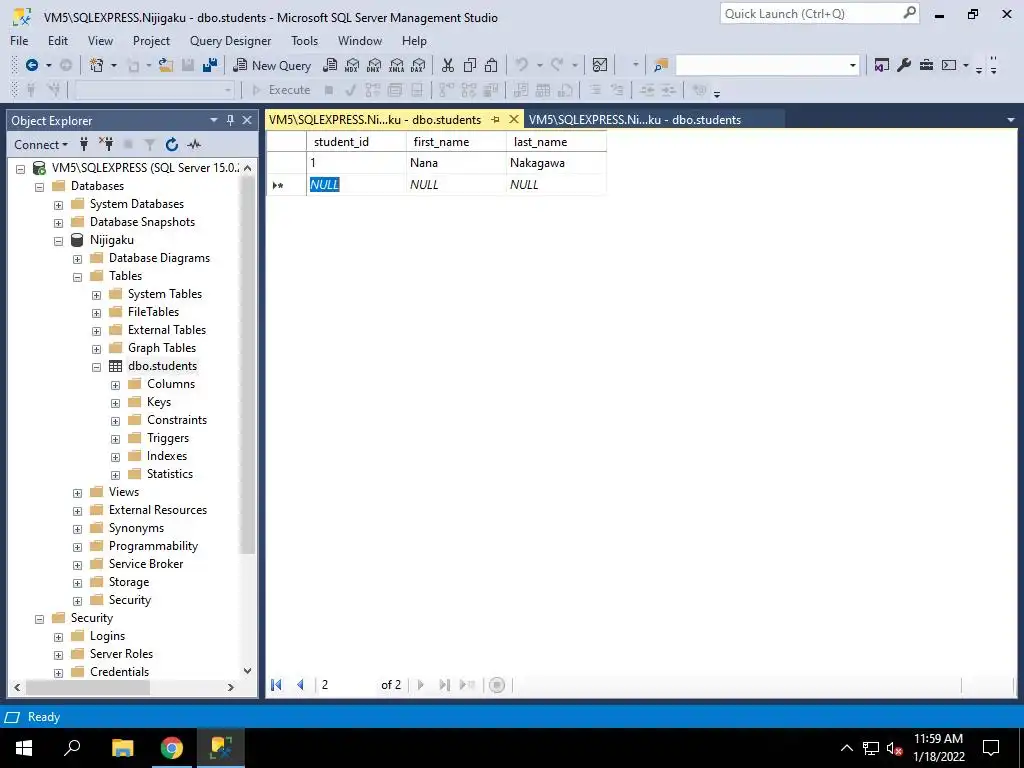Open Activity Monitor from Object Explorer
Viewport: 1024px width, 768px height.
click(x=194, y=144)
